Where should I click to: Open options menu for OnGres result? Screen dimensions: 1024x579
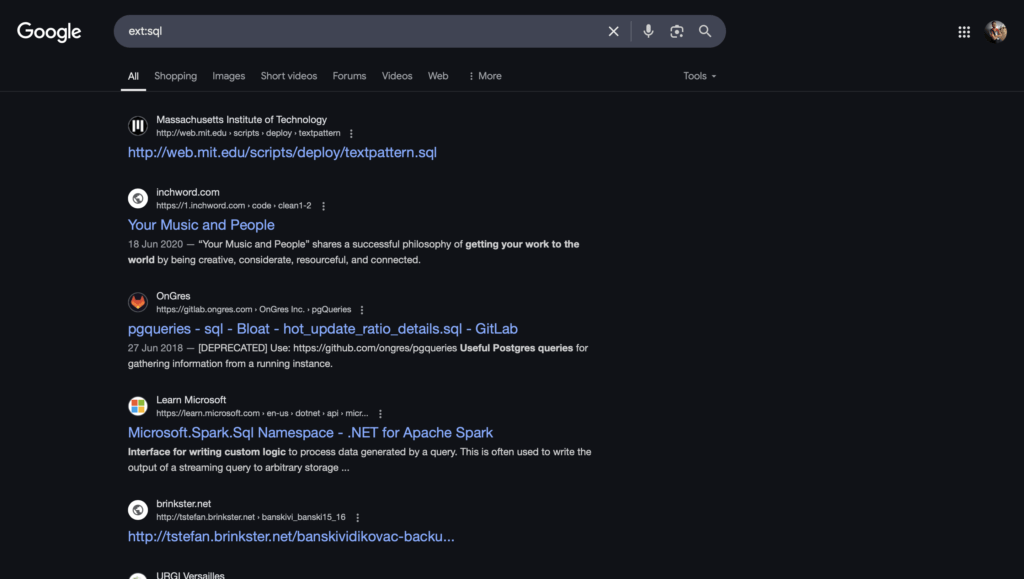[362, 310]
